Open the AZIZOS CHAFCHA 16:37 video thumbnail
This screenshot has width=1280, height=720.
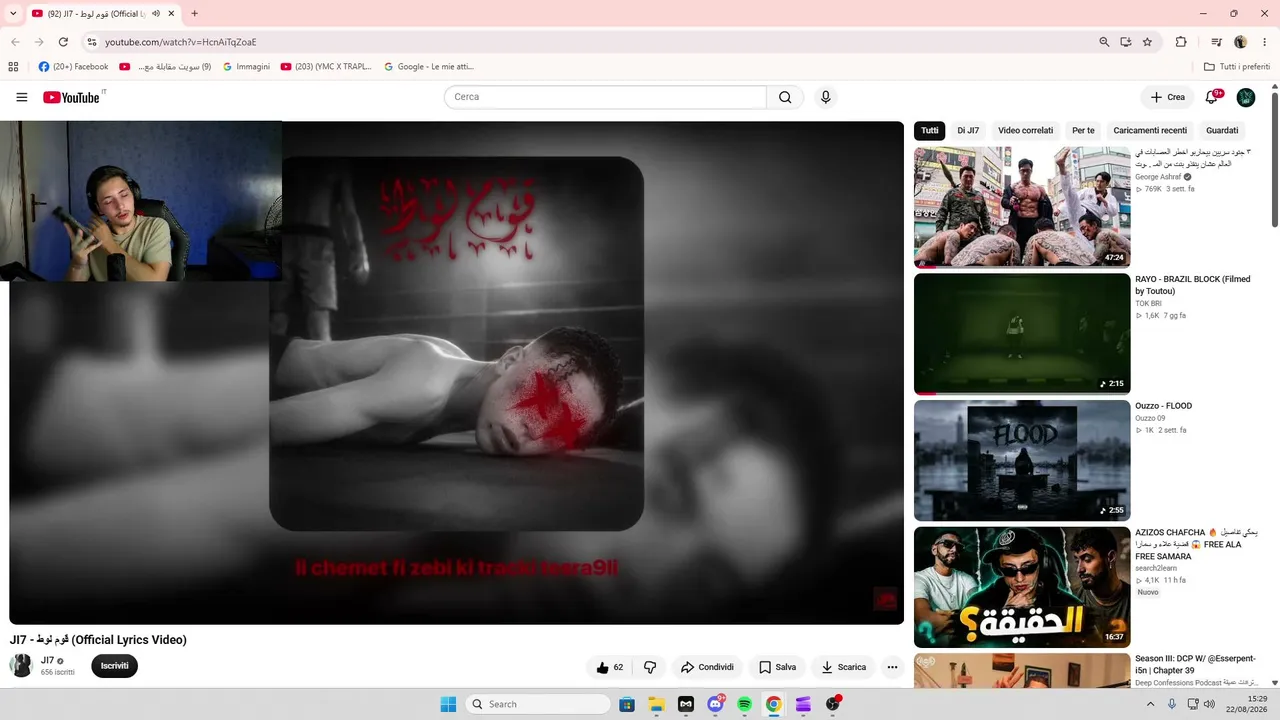(x=1022, y=588)
